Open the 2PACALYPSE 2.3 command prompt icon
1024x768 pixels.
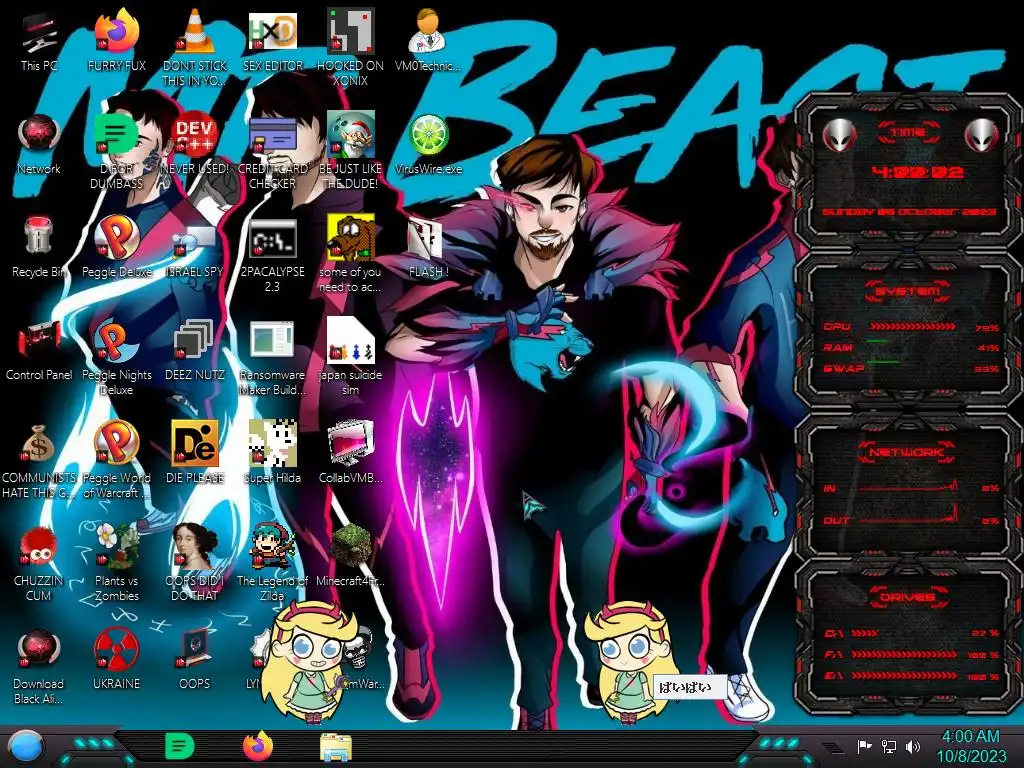pos(272,238)
